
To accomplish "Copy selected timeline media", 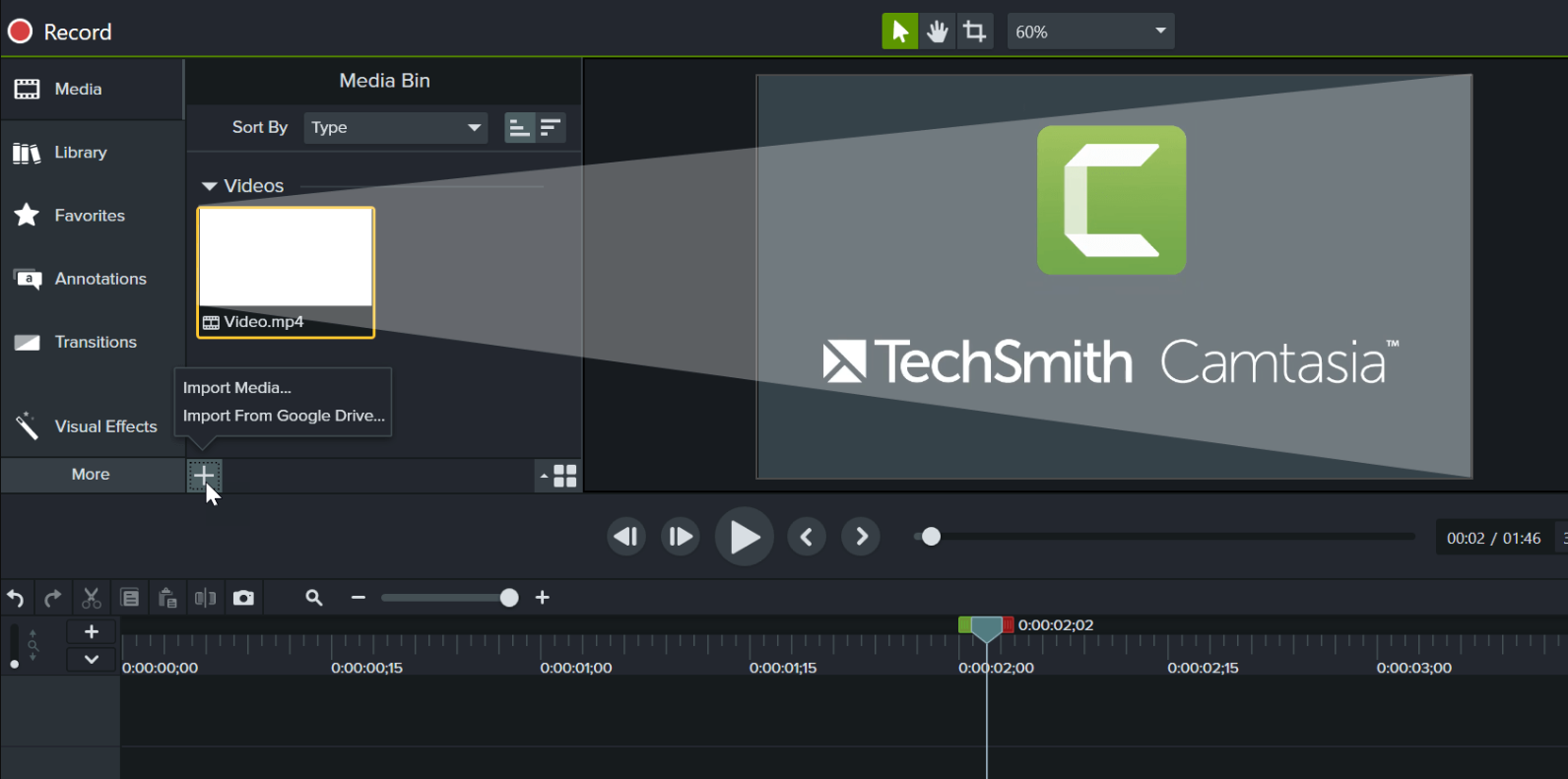I will [129, 598].
